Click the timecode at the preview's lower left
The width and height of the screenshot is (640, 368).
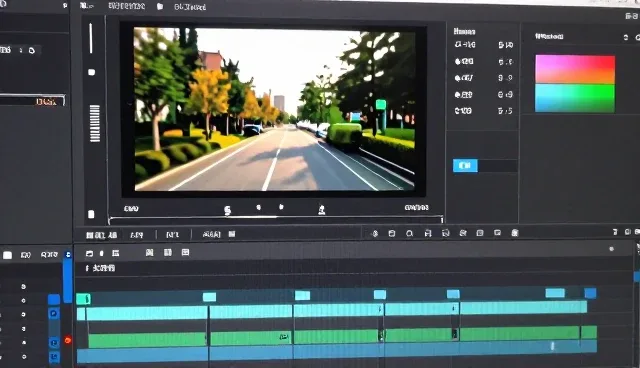click(x=131, y=209)
